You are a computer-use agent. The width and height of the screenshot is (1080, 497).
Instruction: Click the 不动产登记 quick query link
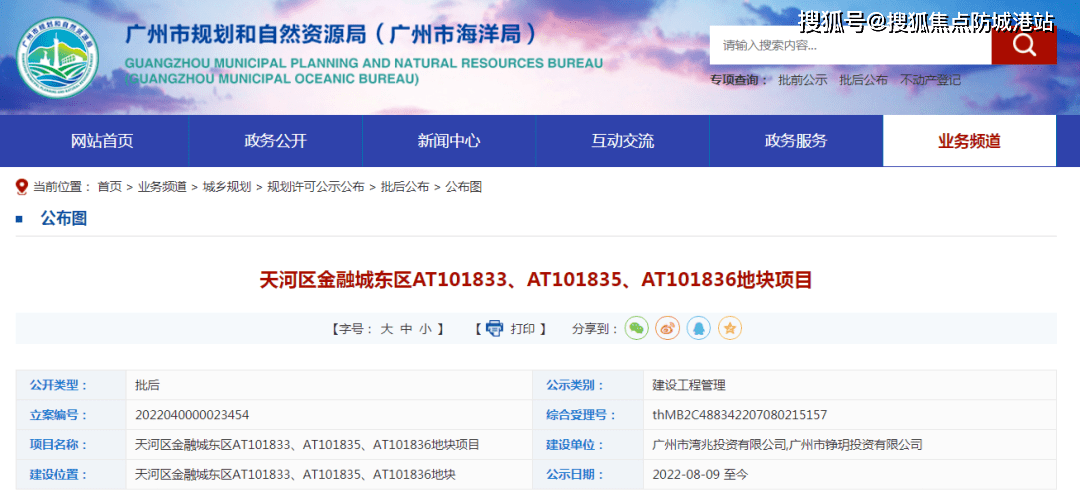(x=930, y=80)
